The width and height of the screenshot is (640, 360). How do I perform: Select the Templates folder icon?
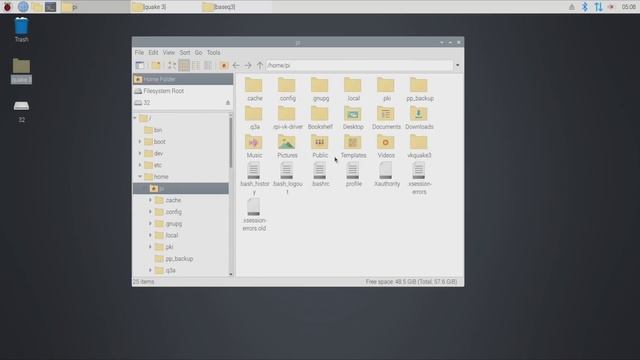(353, 147)
